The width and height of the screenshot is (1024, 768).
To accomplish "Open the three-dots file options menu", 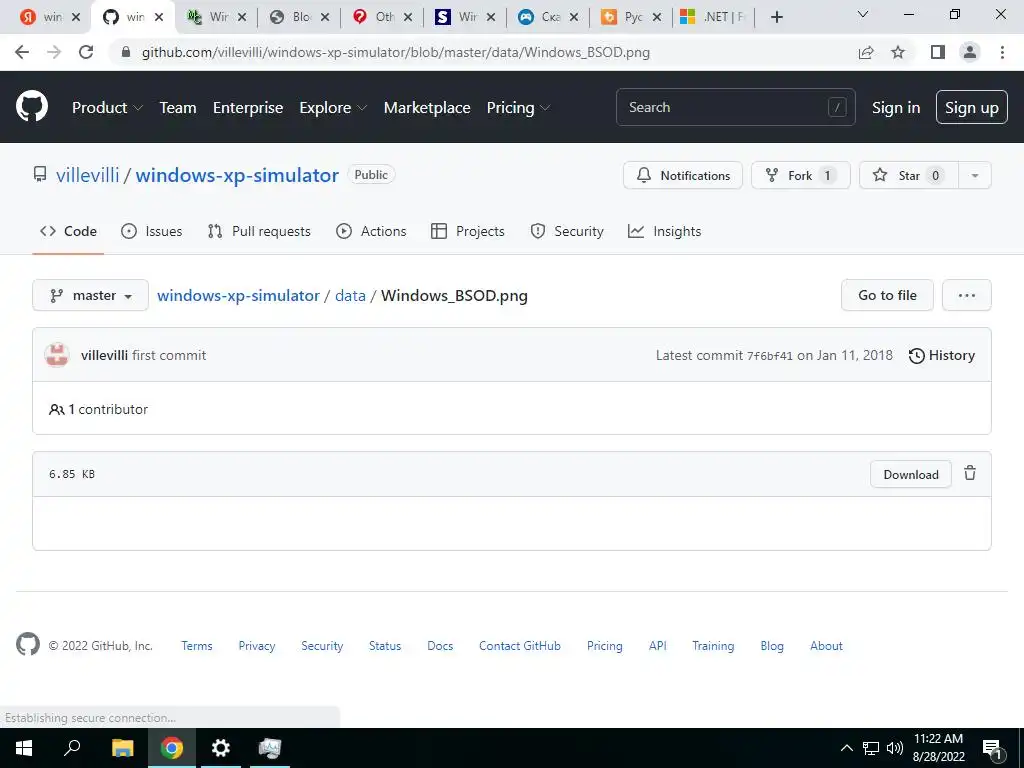I will pos(967,295).
